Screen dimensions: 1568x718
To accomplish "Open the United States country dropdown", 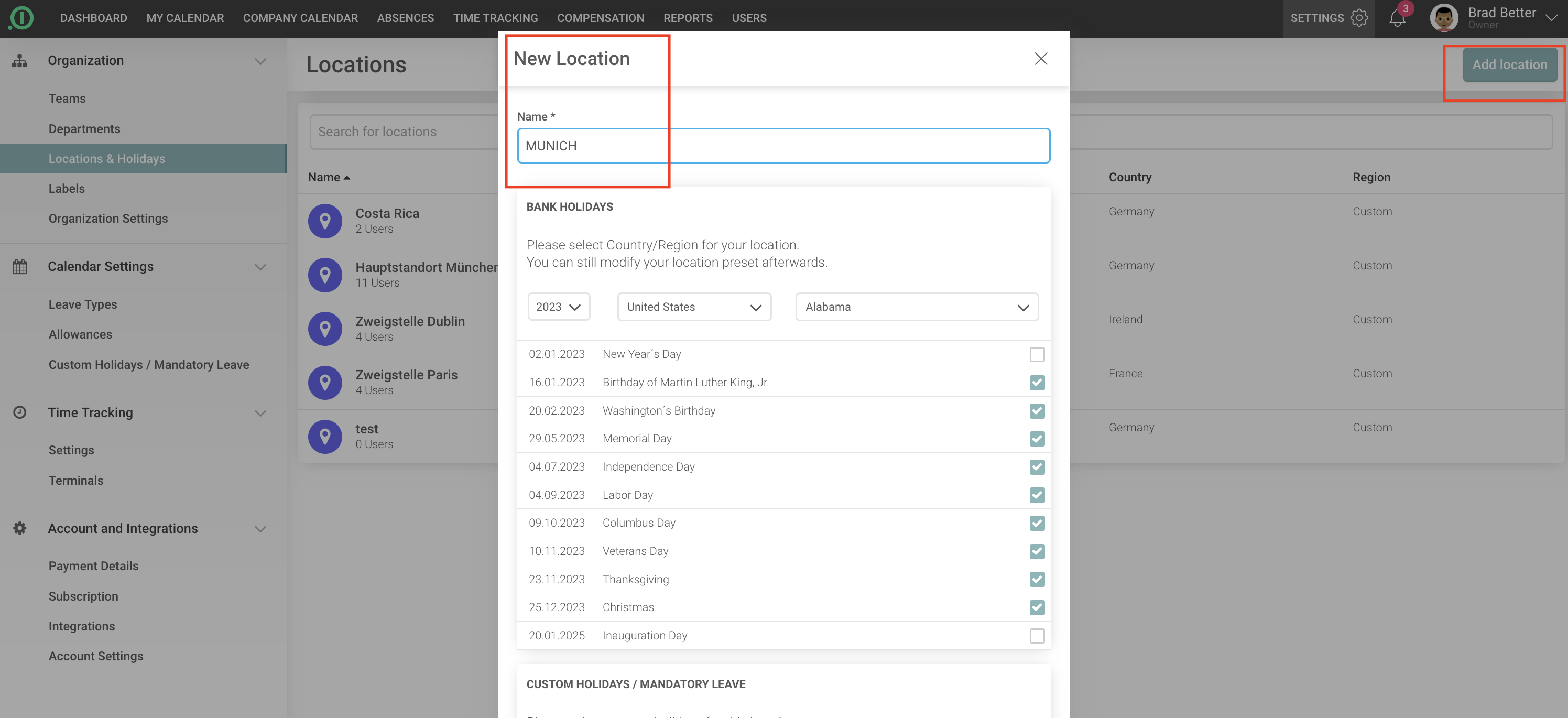I will [x=694, y=307].
